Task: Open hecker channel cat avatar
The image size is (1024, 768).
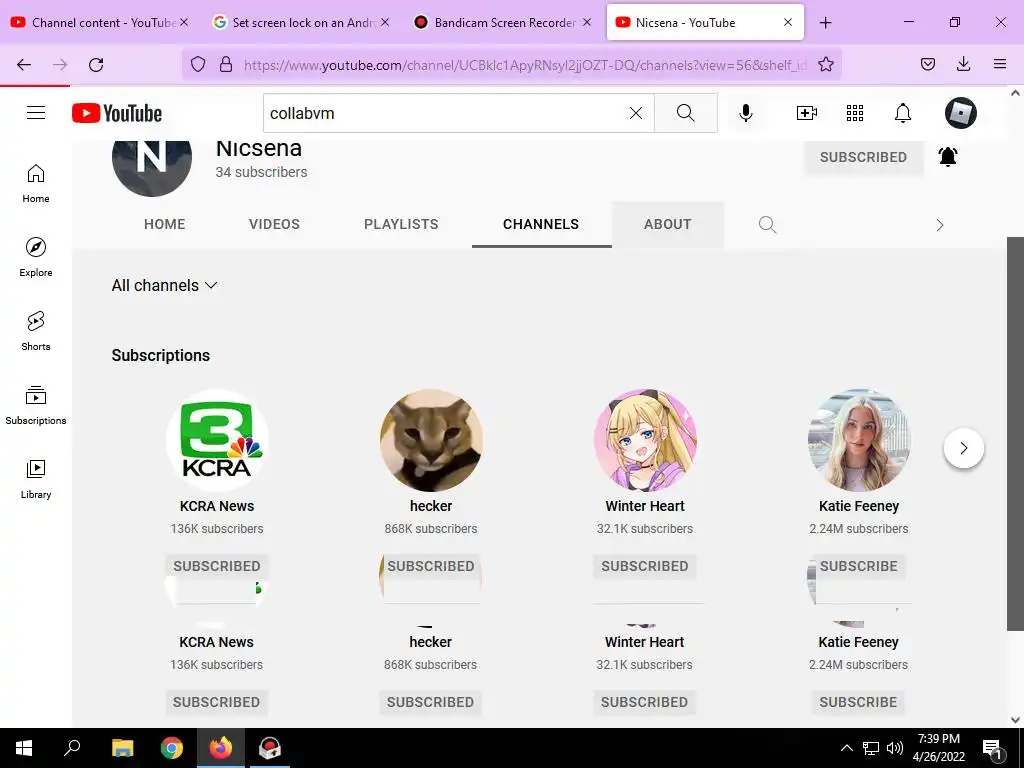Action: (431, 441)
